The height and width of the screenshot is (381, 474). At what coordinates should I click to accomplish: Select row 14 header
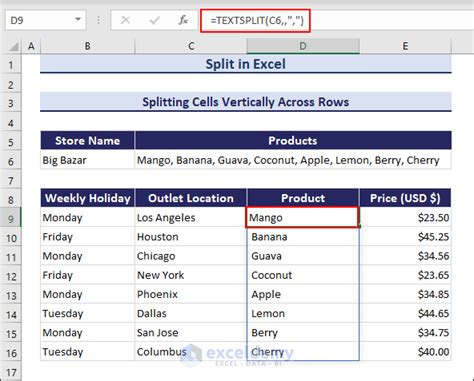click(11, 314)
